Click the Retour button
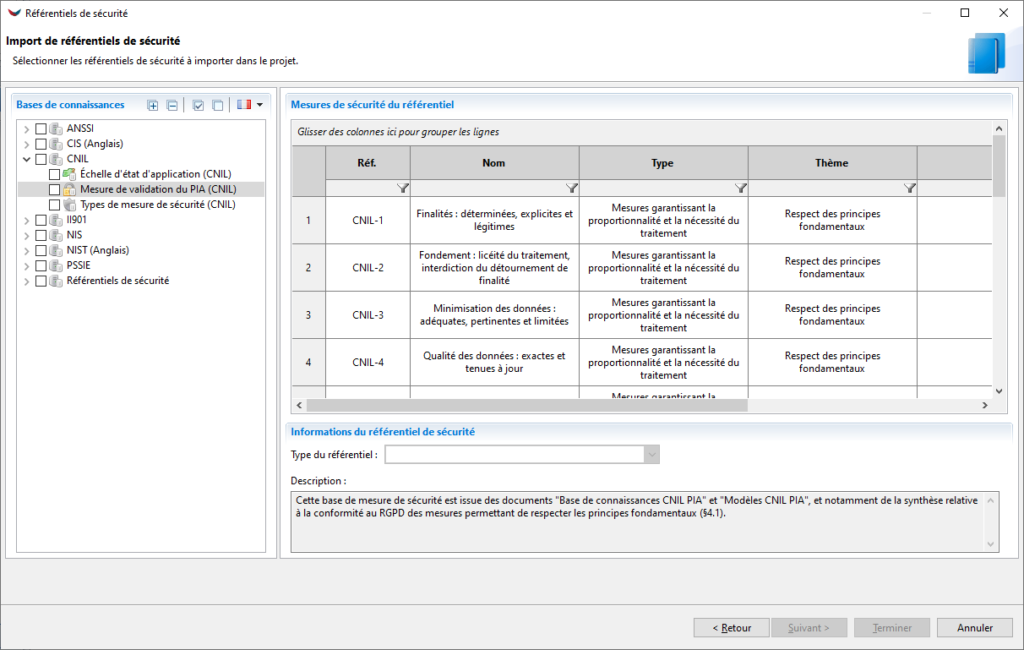Screen dimensions: 1024x650 731,627
